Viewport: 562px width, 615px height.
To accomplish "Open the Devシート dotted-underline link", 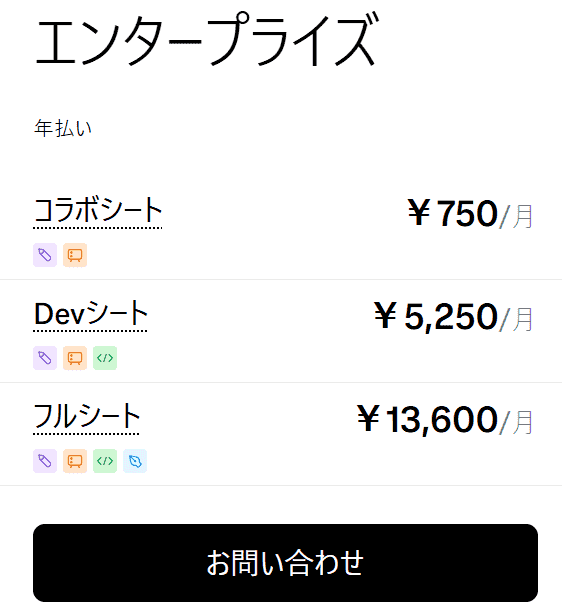I will point(90,315).
